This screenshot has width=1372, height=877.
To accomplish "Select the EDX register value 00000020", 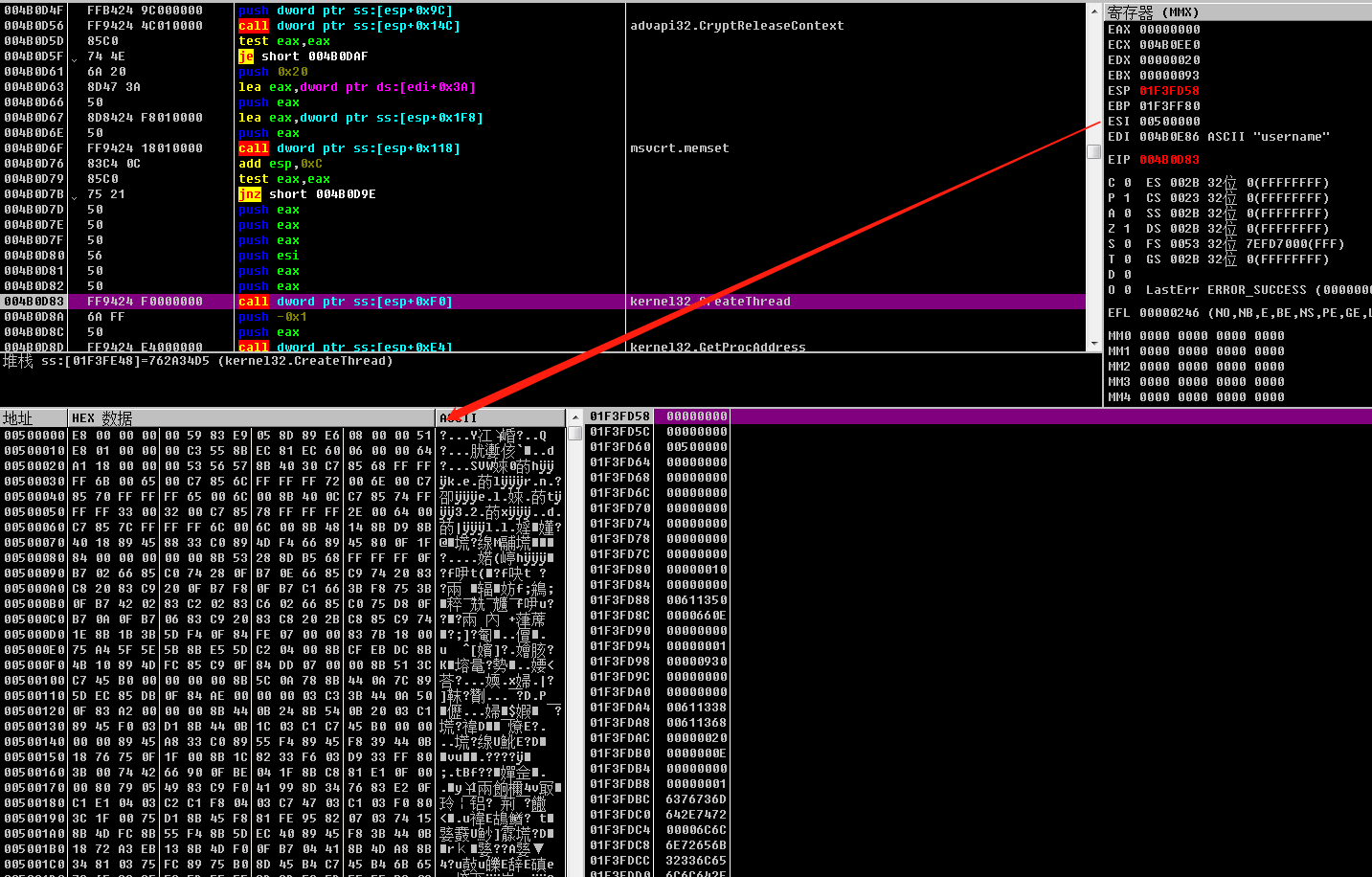I will click(x=1170, y=60).
